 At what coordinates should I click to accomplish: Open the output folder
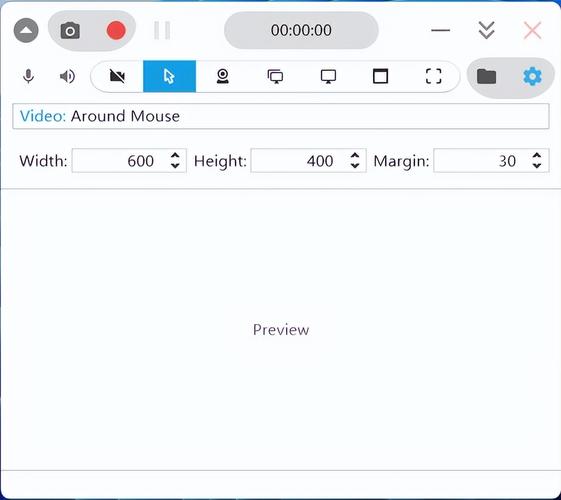(486, 76)
